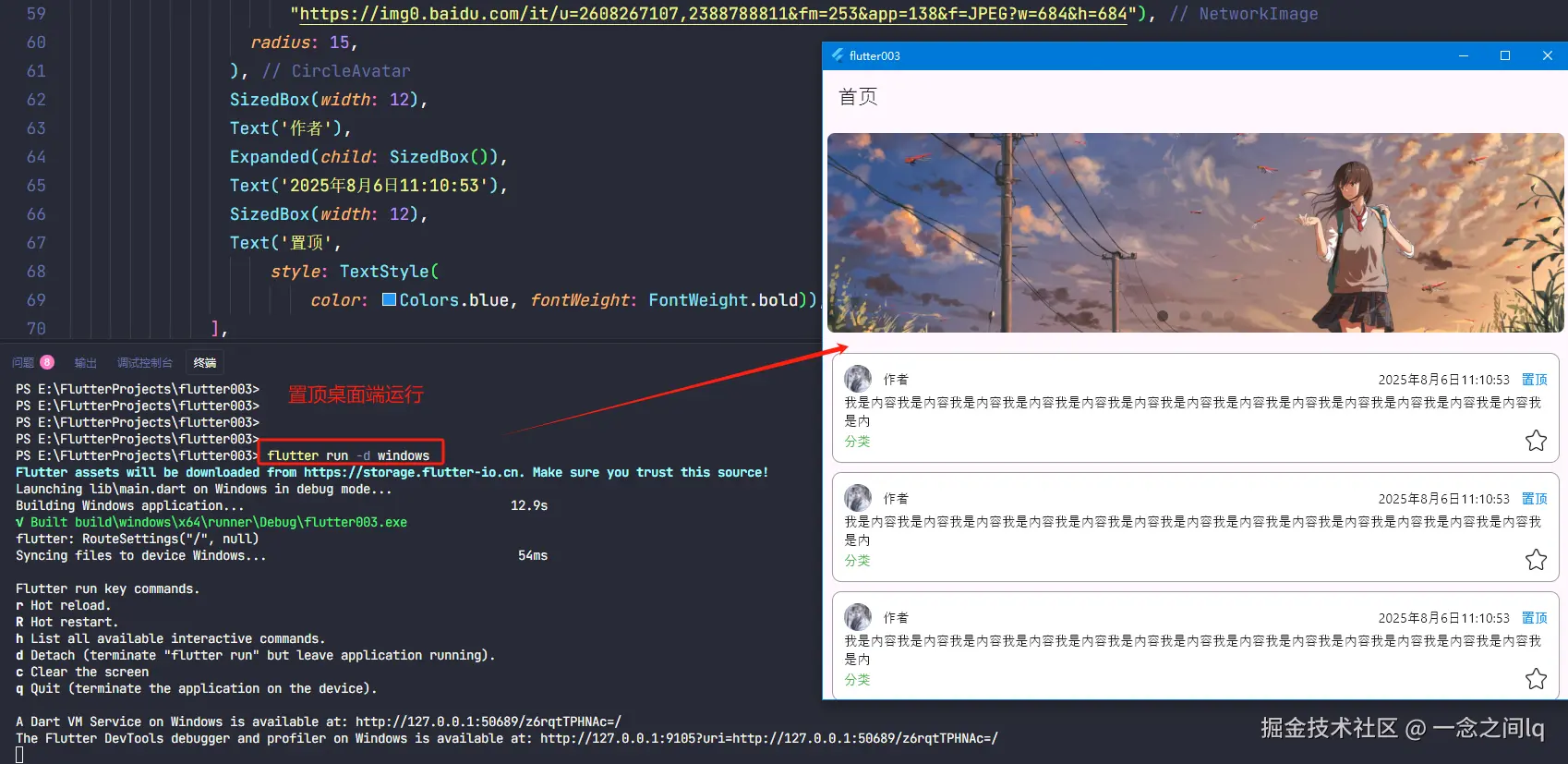This screenshot has height=764, width=1568.
Task: Click the problems count badge showing 8
Action: tap(47, 362)
